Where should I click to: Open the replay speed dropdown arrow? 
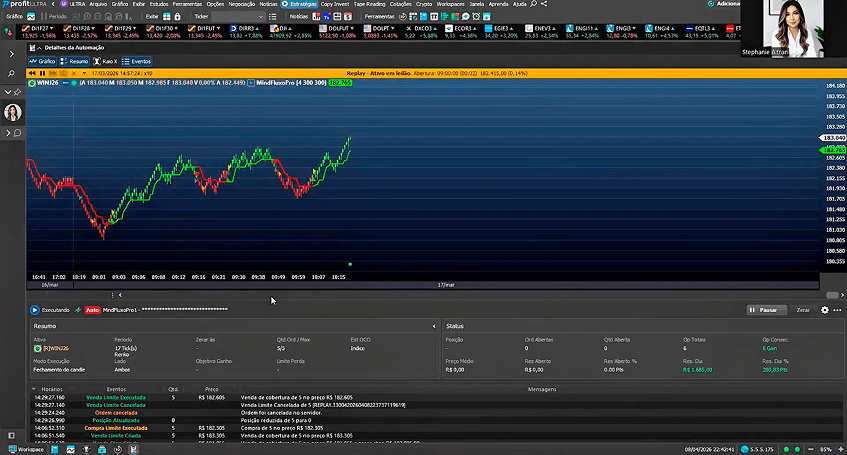(x=84, y=73)
